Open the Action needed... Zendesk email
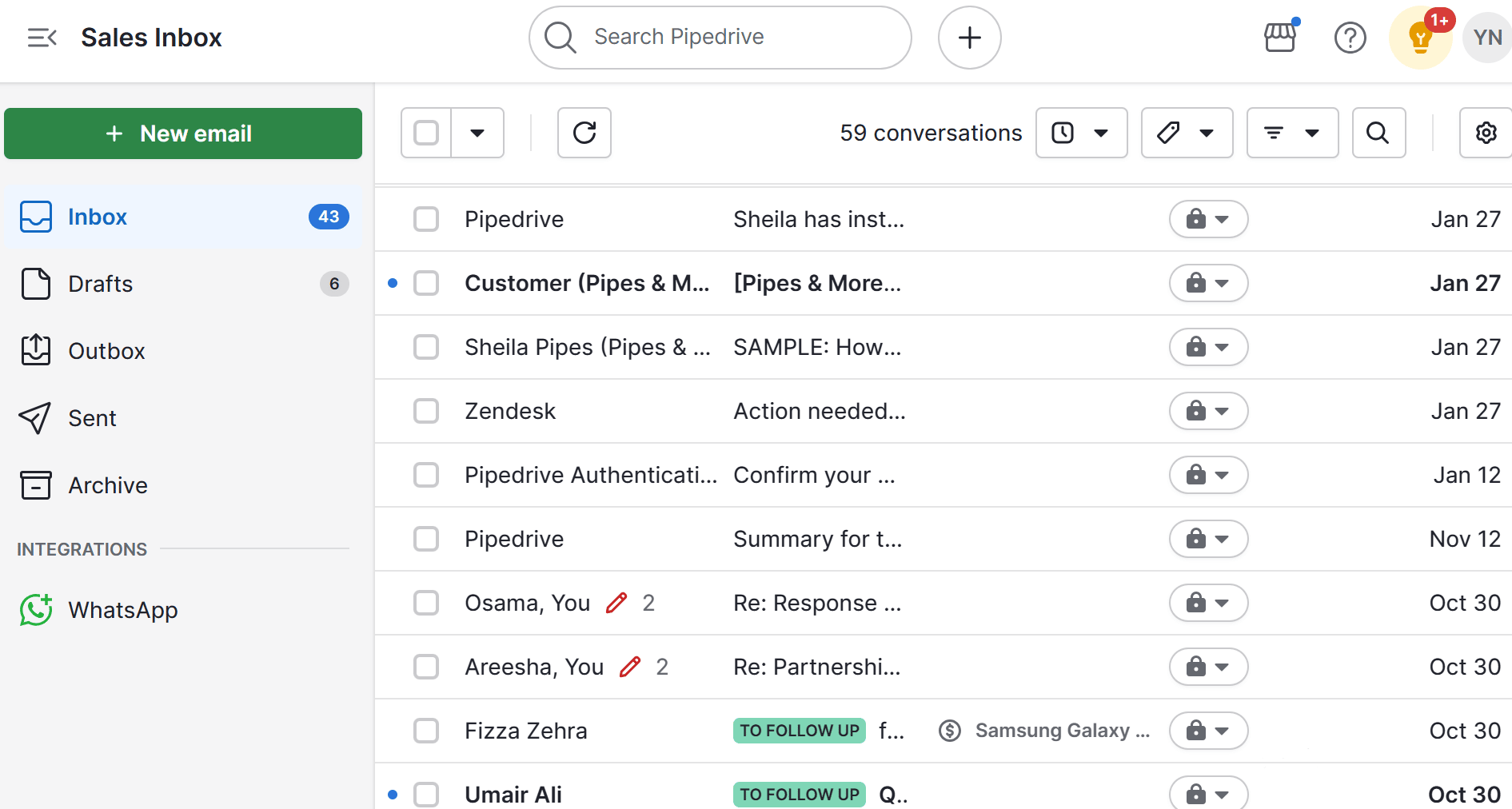Viewport: 1512px width, 809px height. pyautogui.click(x=820, y=411)
